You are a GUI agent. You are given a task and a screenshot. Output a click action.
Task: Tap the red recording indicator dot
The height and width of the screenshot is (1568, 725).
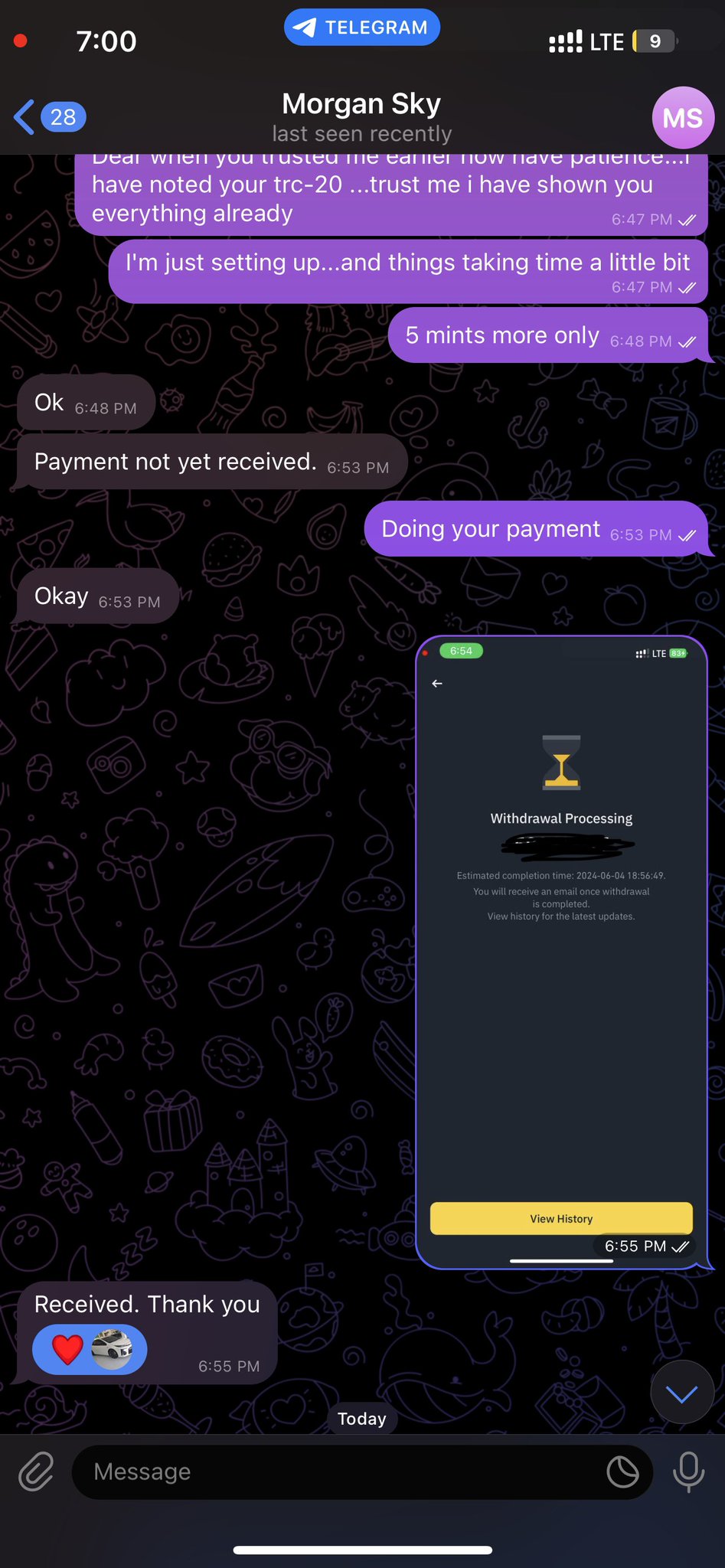pos(21,41)
